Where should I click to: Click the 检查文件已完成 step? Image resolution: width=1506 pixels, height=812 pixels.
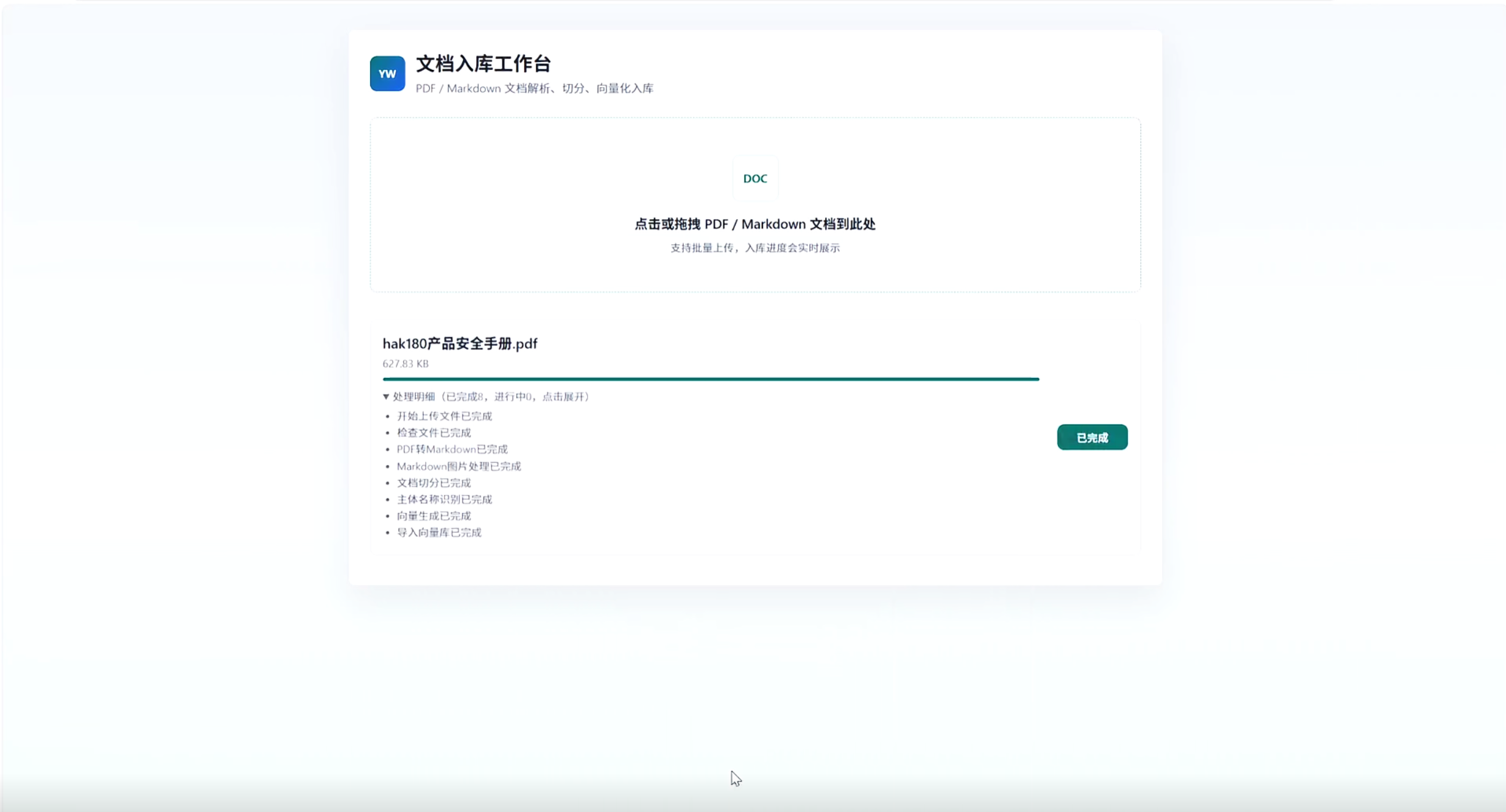coord(434,433)
